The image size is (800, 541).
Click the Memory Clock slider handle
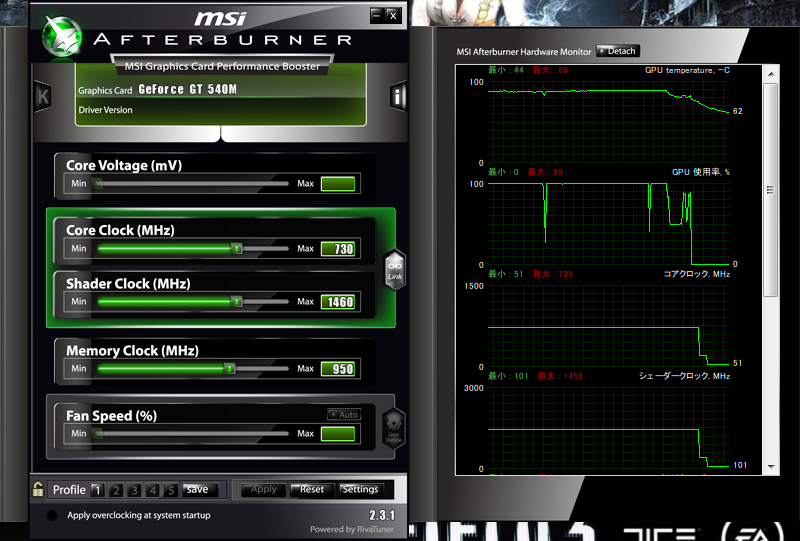point(230,368)
